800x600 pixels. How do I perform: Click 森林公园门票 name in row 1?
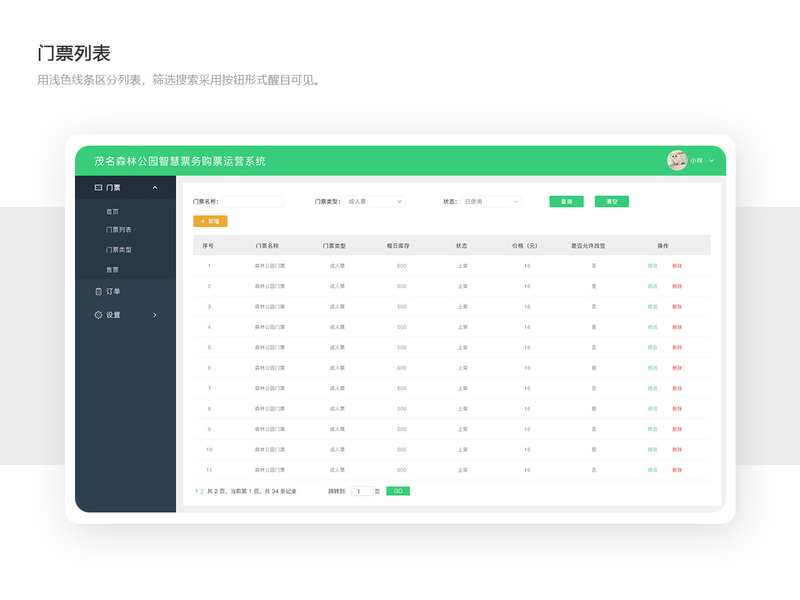[270, 266]
